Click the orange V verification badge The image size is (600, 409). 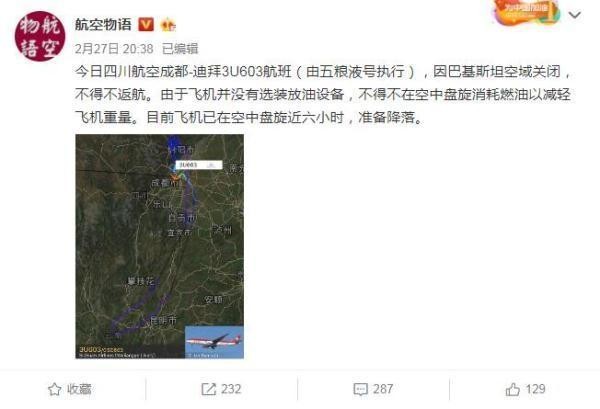pos(145,24)
